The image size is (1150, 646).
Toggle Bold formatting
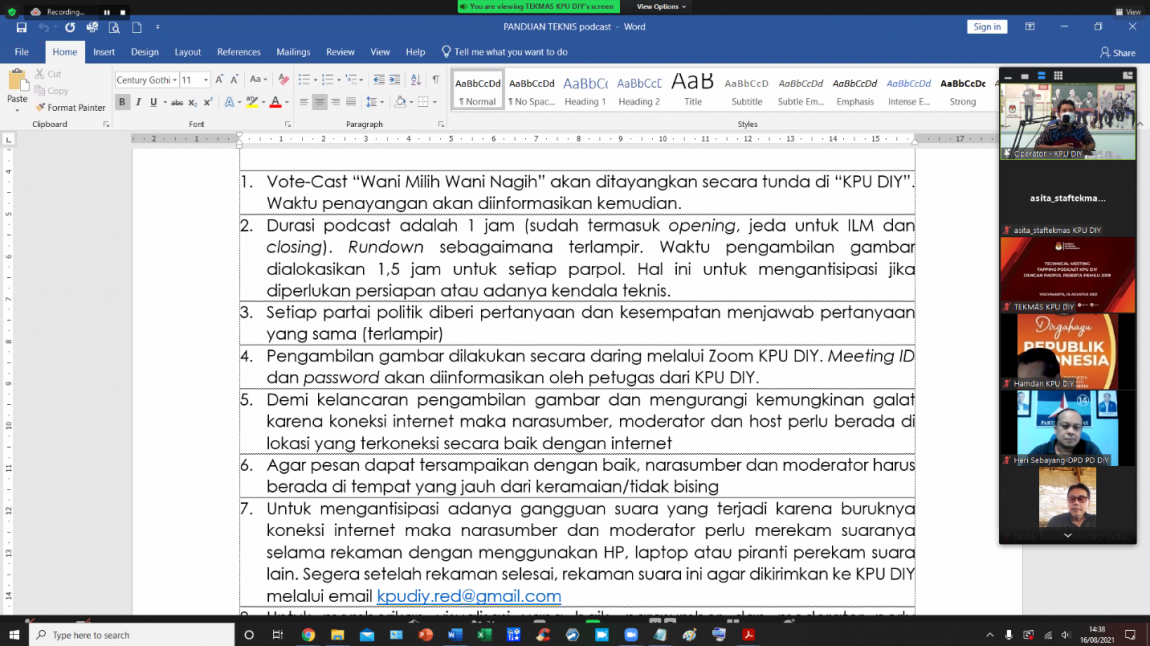122,102
